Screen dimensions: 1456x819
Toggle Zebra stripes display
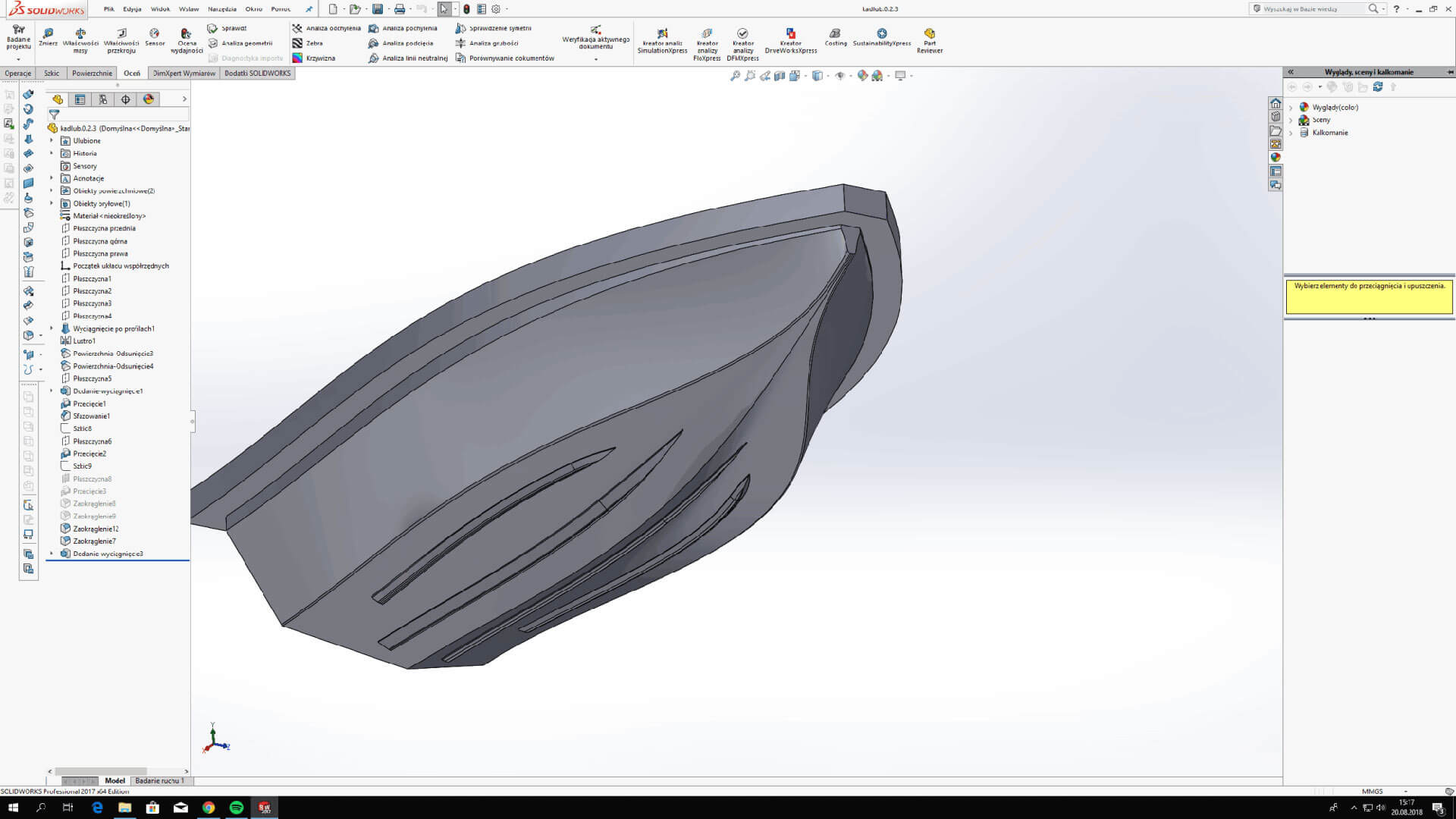pos(308,43)
